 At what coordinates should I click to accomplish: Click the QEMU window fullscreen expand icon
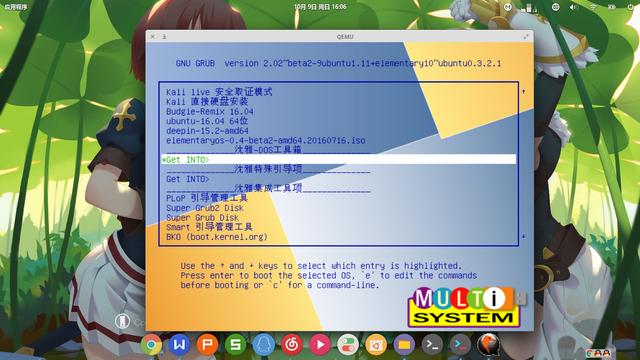click(x=526, y=37)
